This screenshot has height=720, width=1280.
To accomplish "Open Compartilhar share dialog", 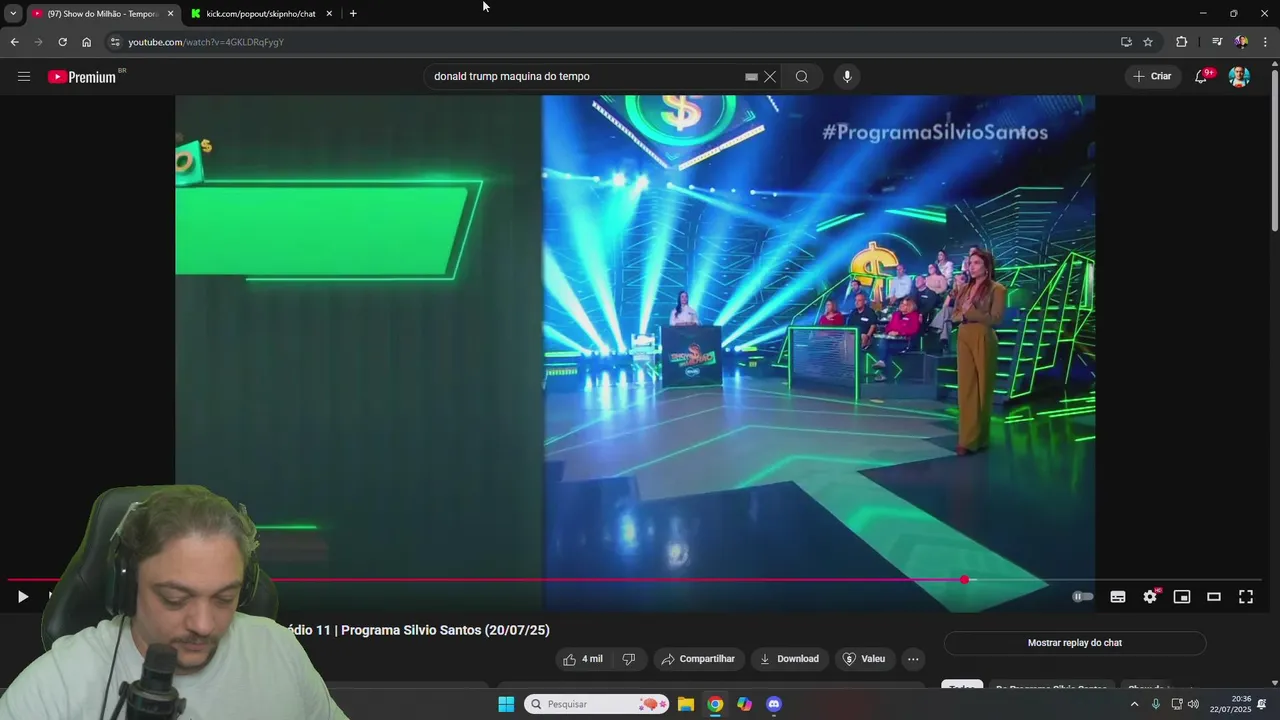I will 698,659.
